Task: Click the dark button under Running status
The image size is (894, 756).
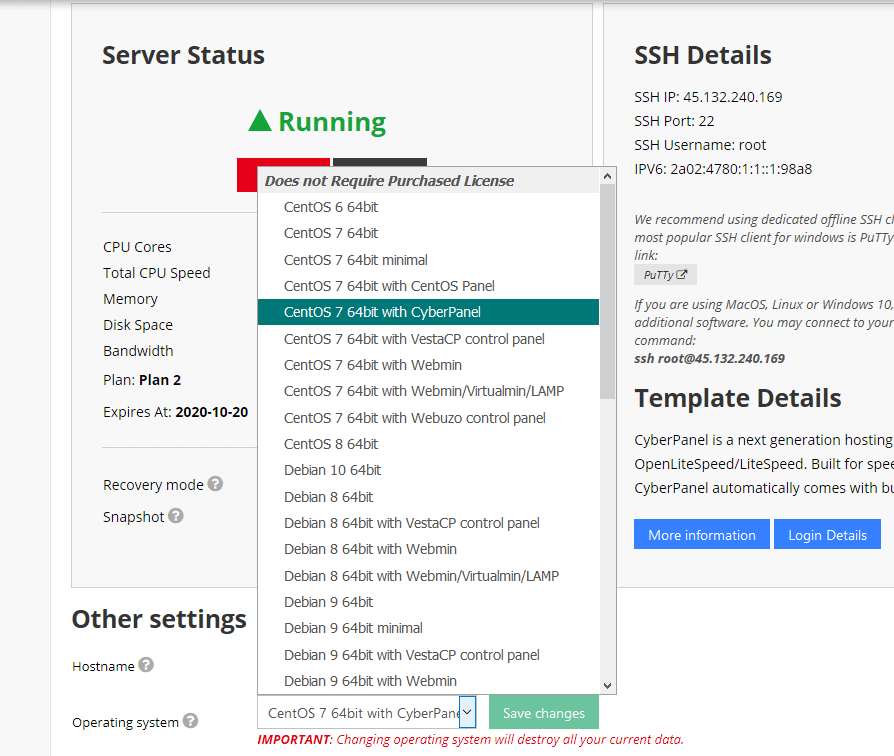Action: pos(380,162)
